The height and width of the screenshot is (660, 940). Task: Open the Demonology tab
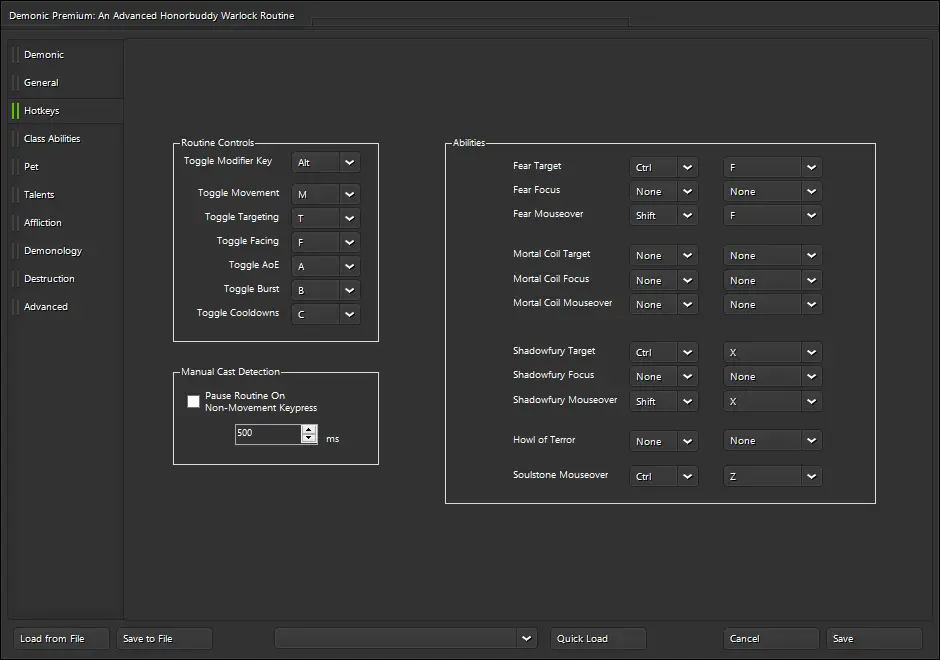(x=66, y=251)
